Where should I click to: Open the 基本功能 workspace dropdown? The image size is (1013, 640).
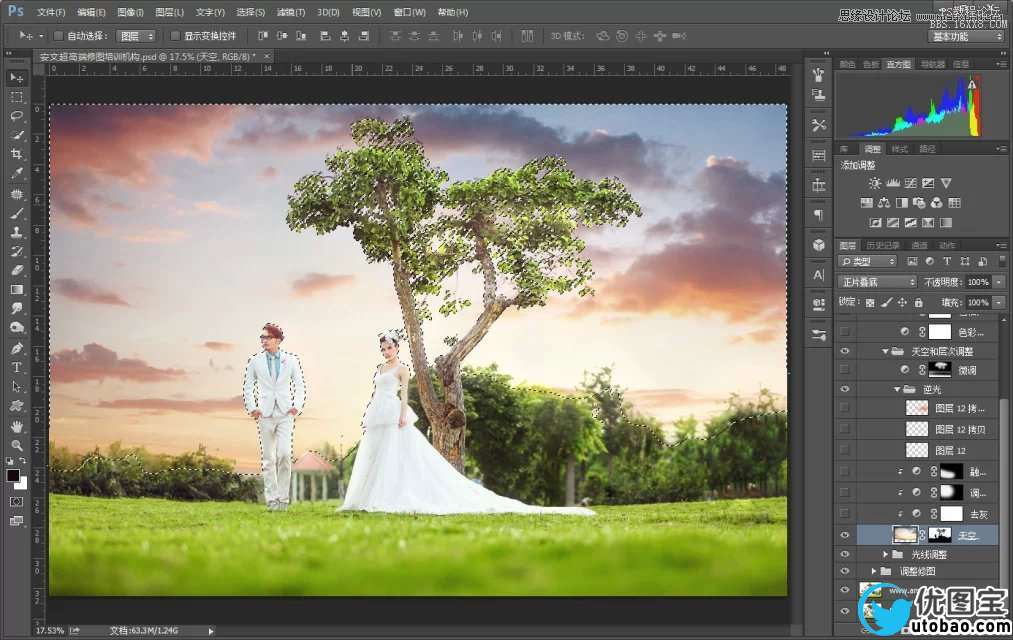coord(965,36)
